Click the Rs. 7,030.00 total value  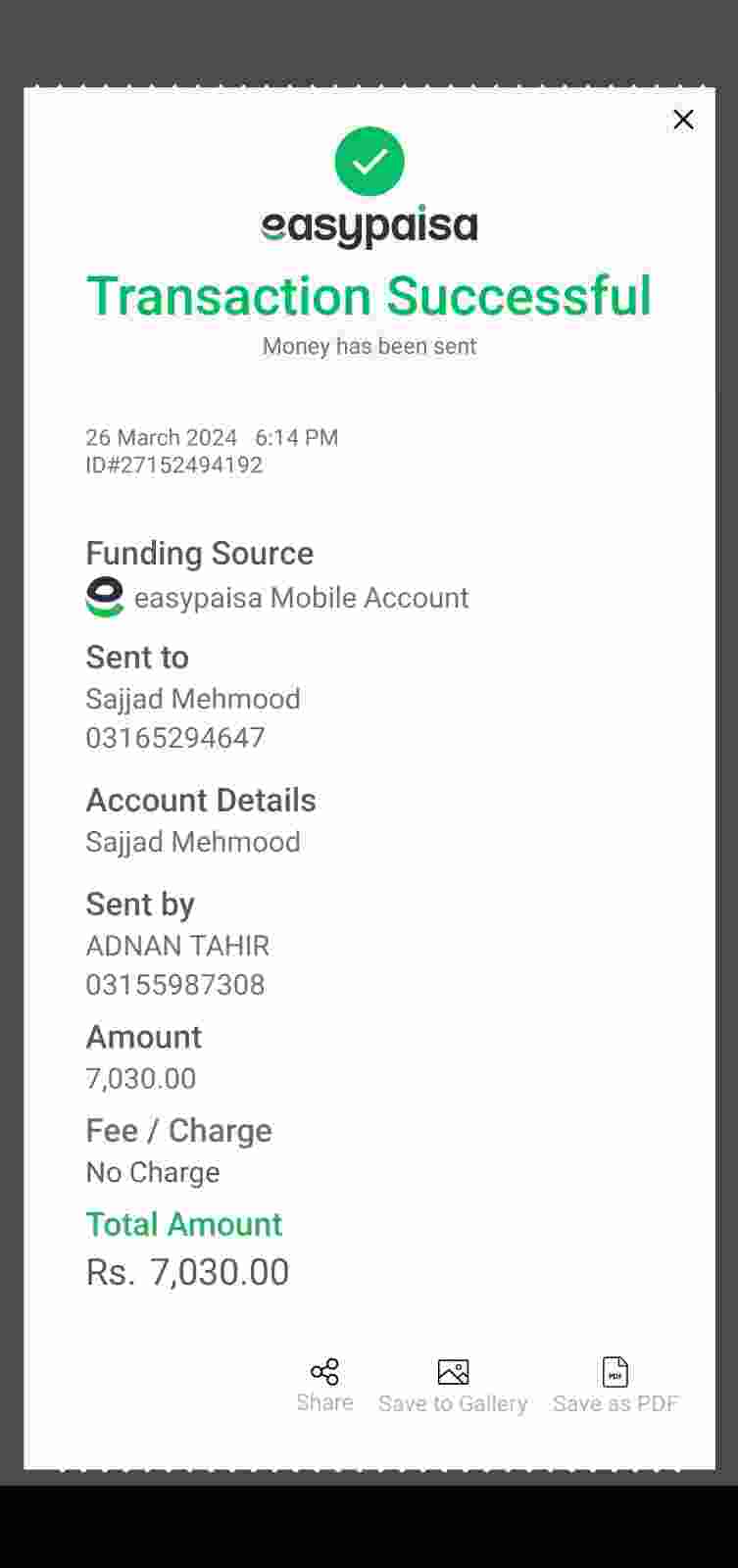coord(188,1272)
